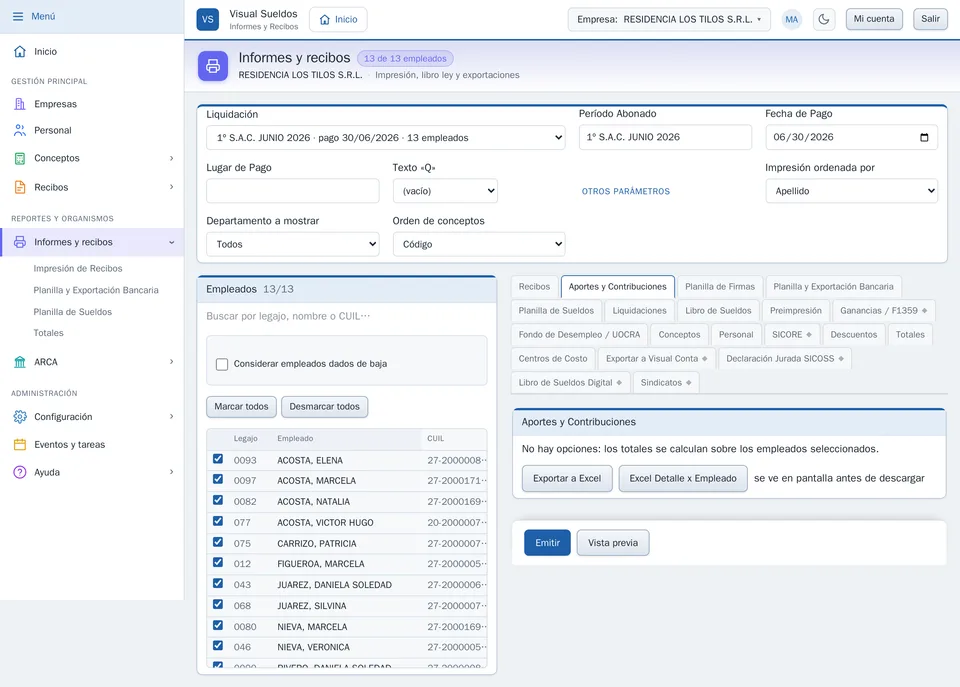
Task: Open Empresas building icon in sidebar
Action: click(20, 104)
